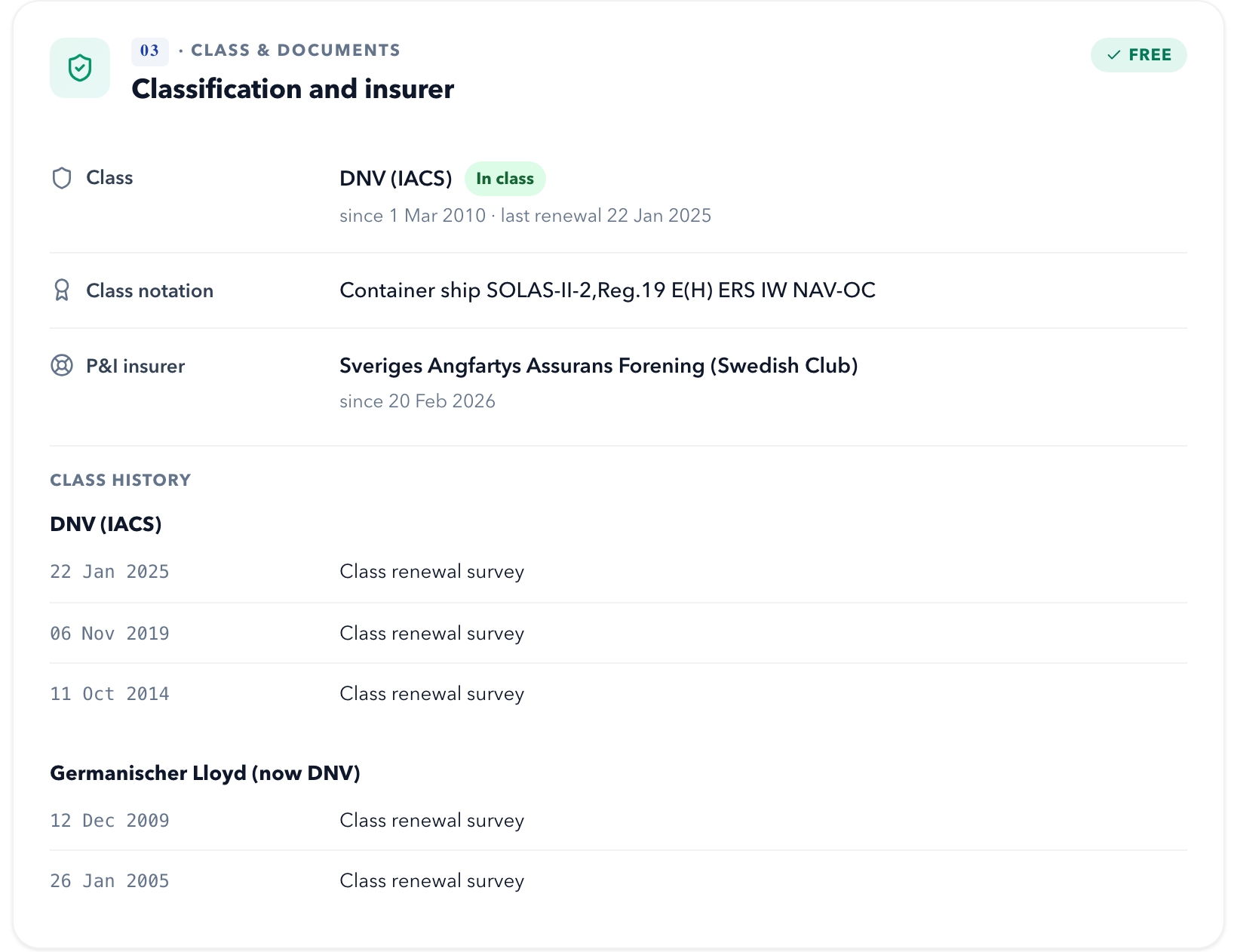The width and height of the screenshot is (1237, 952).
Task: Select the 11 Oct 2014 date
Action: click(110, 694)
